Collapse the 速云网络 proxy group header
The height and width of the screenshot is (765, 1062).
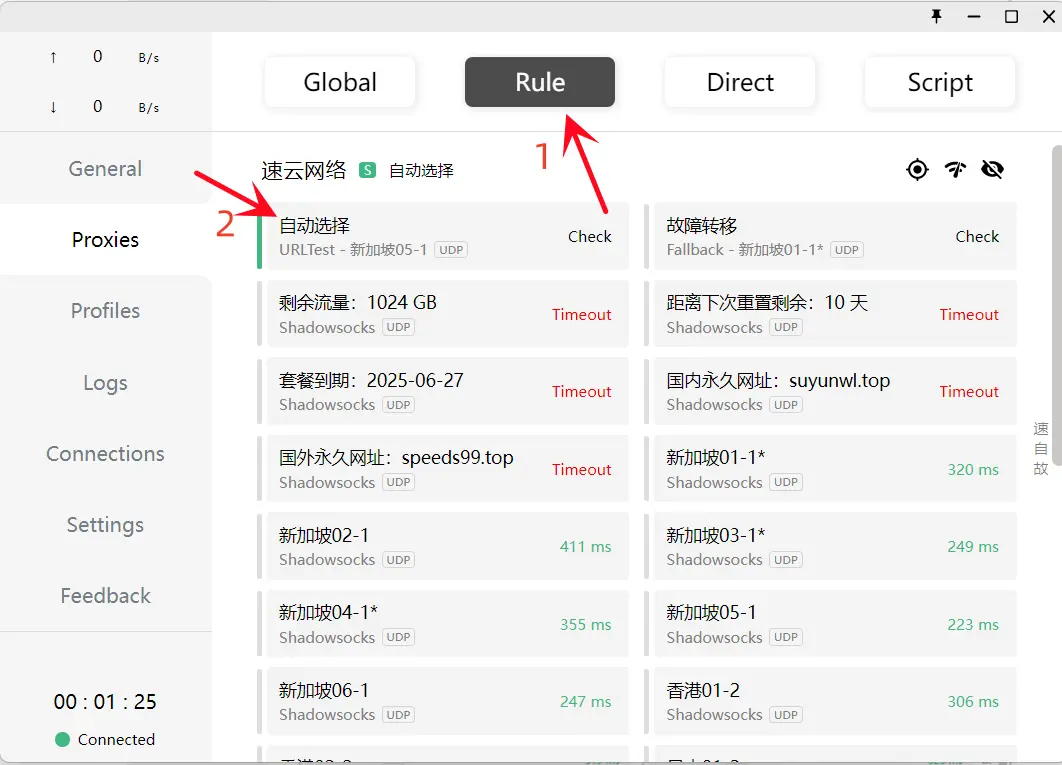[x=303, y=170]
